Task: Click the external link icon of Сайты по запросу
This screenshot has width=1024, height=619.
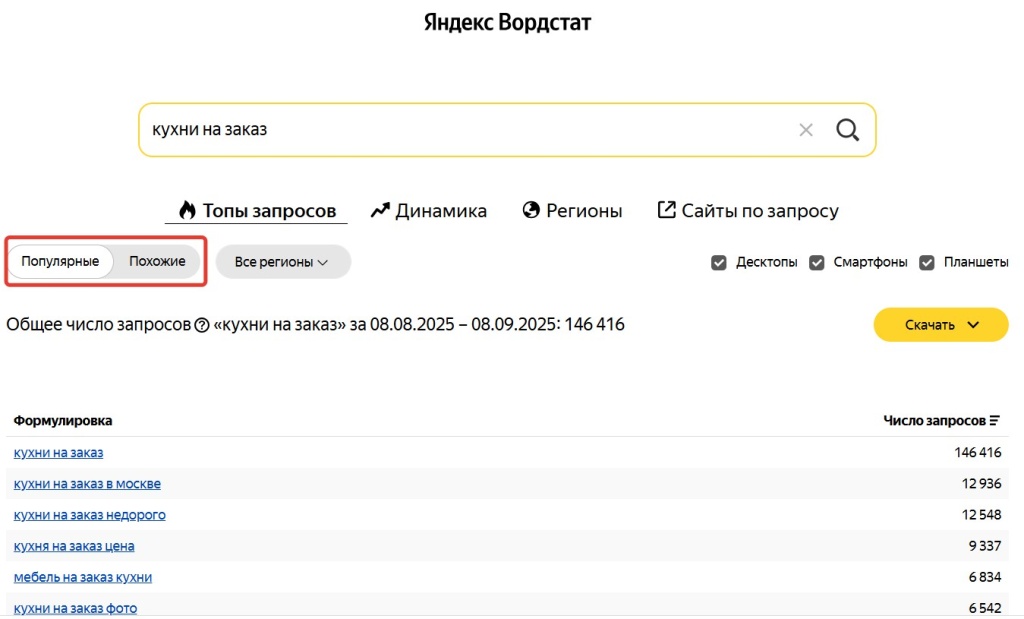Action: (x=666, y=210)
